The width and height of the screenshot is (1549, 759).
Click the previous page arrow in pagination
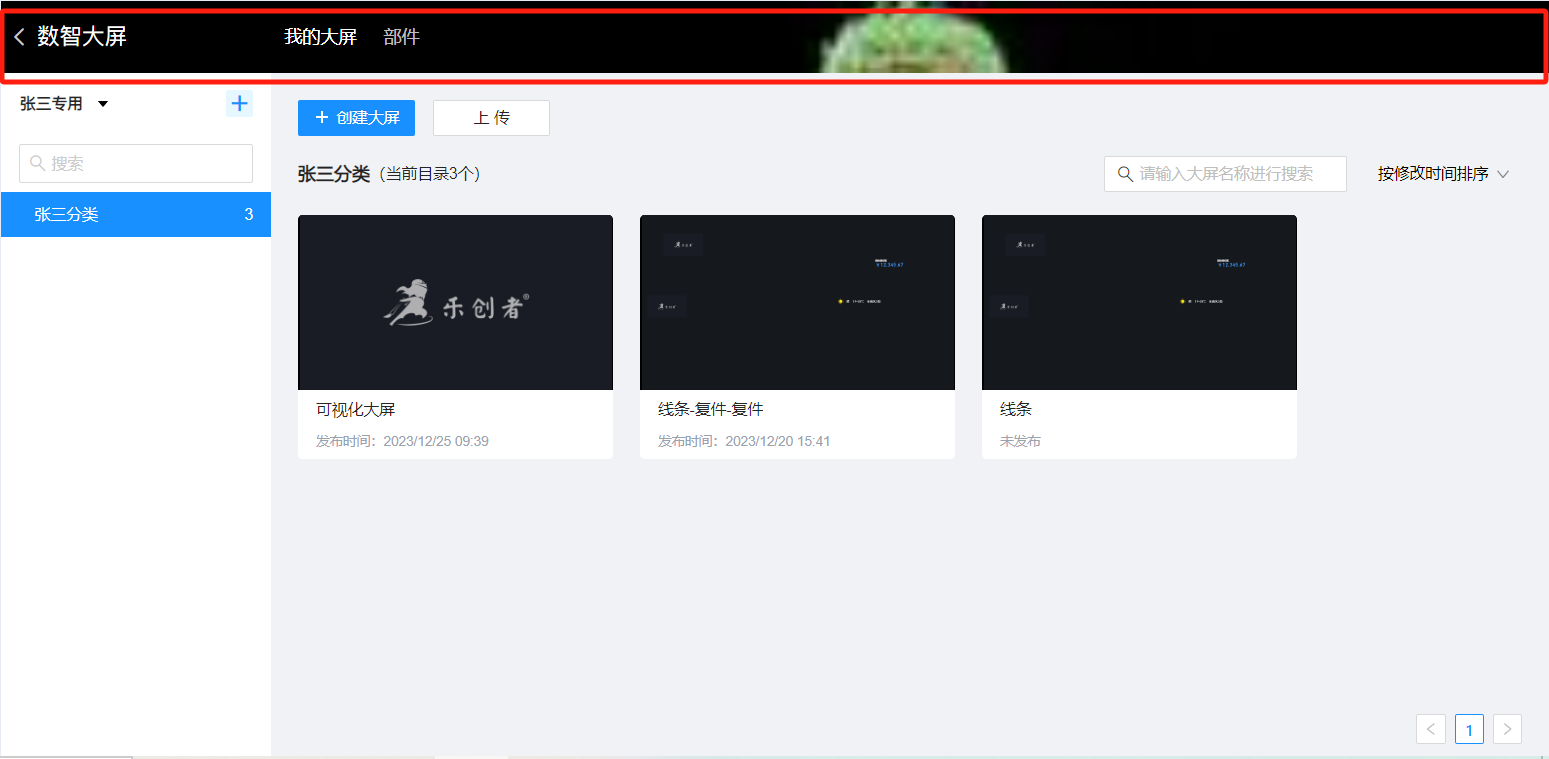tap(1430, 729)
